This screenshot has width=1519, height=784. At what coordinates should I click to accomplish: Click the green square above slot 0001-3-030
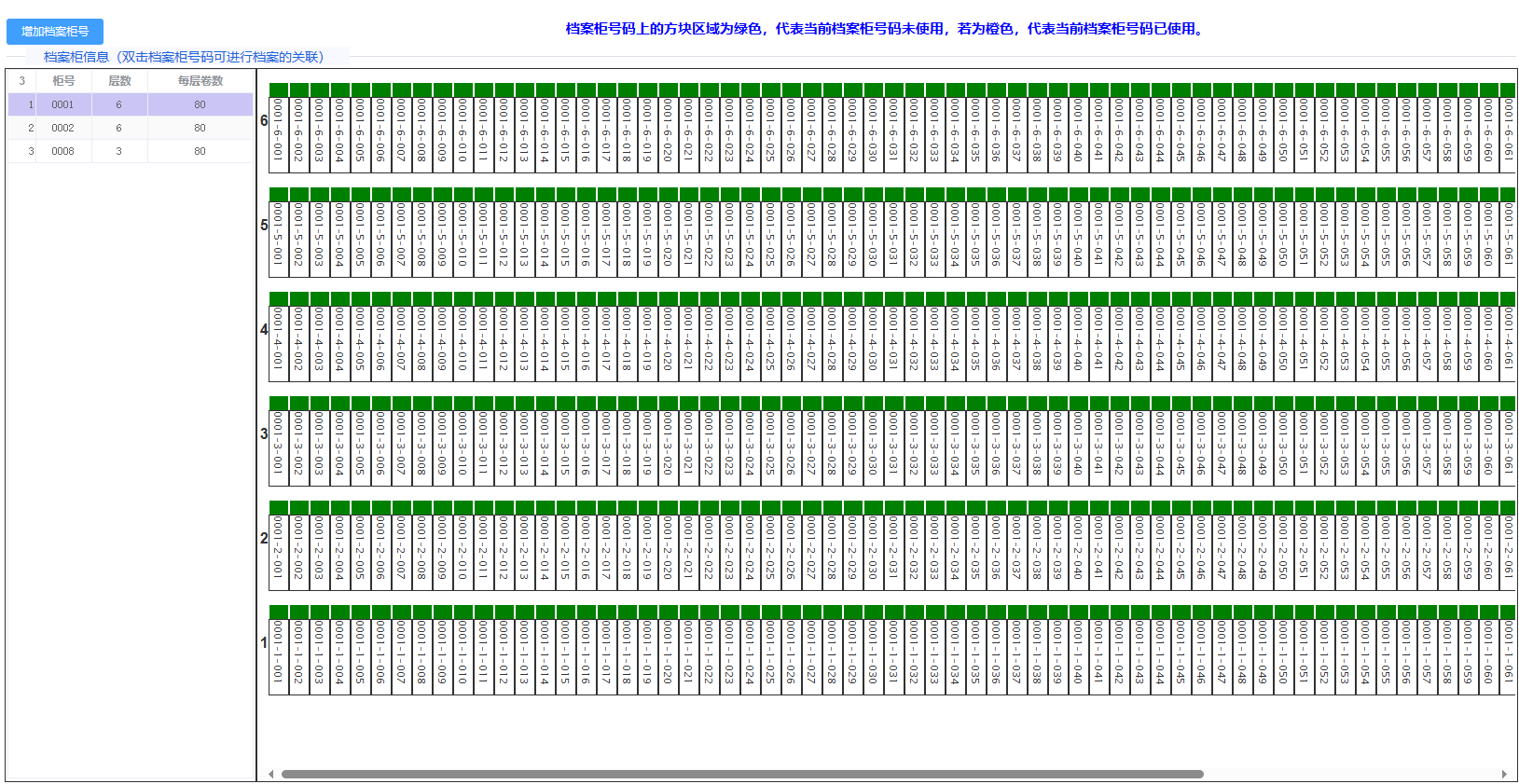coord(873,404)
